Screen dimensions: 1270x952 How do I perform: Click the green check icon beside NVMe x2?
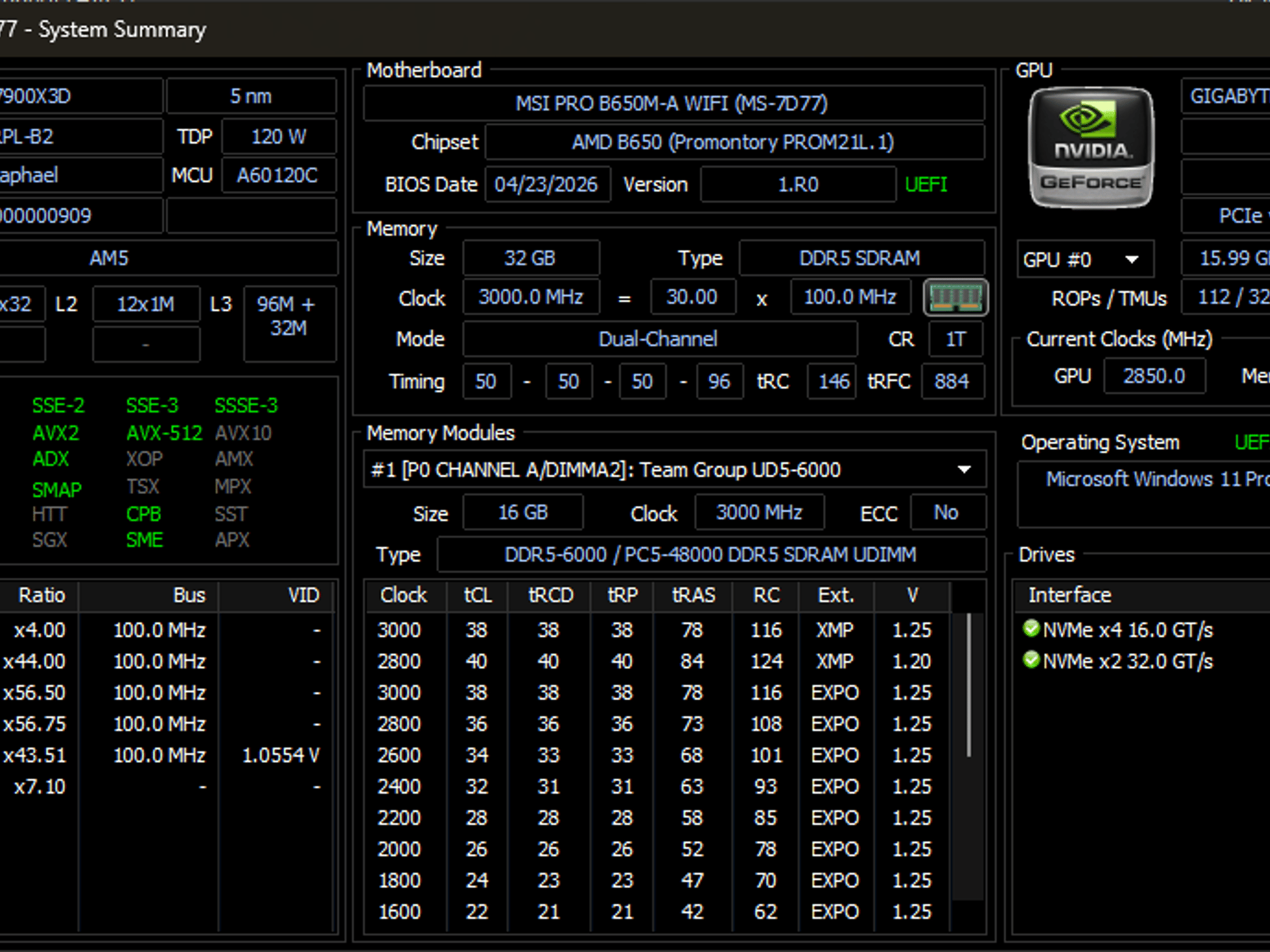click(1031, 659)
